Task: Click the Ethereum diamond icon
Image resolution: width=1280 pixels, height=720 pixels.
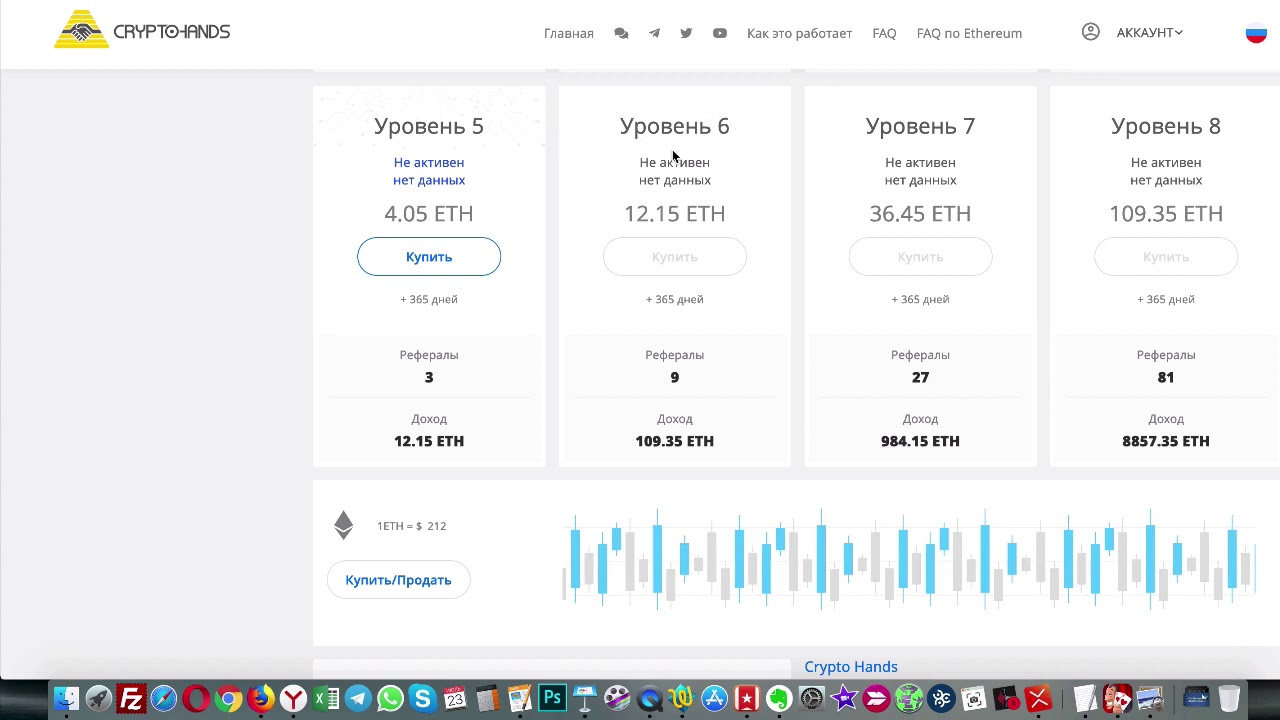Action: [344, 526]
